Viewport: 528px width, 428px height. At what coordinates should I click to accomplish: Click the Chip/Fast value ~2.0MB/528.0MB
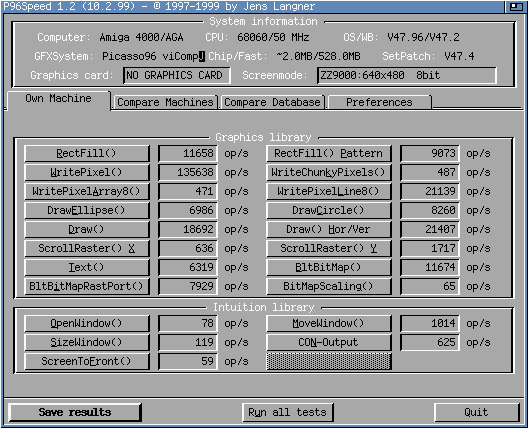[x=318, y=56]
